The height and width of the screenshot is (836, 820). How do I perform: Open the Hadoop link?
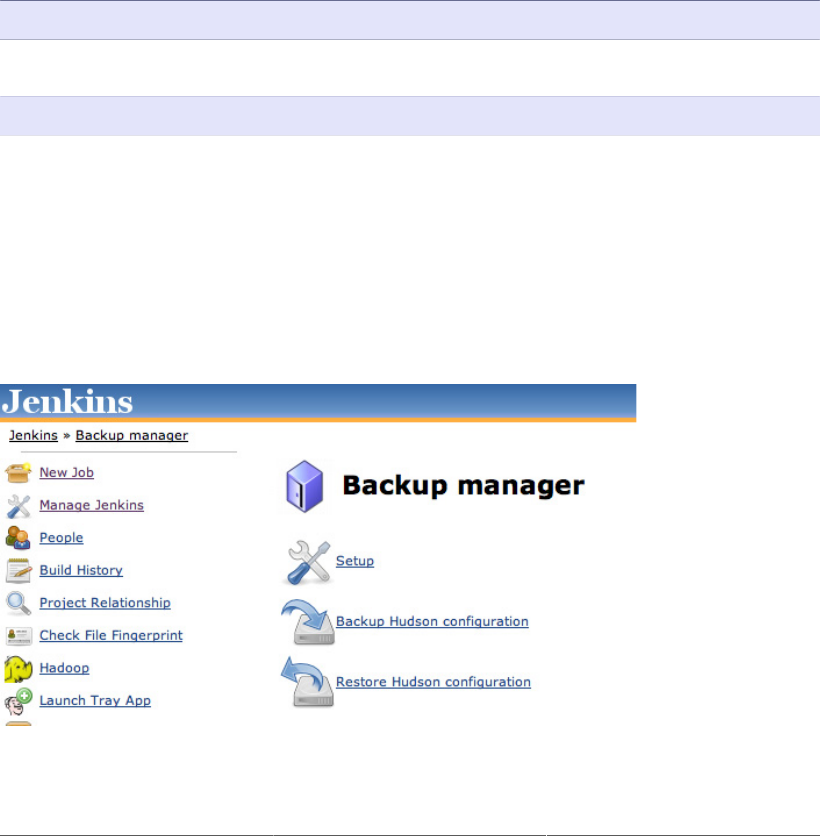pos(65,668)
